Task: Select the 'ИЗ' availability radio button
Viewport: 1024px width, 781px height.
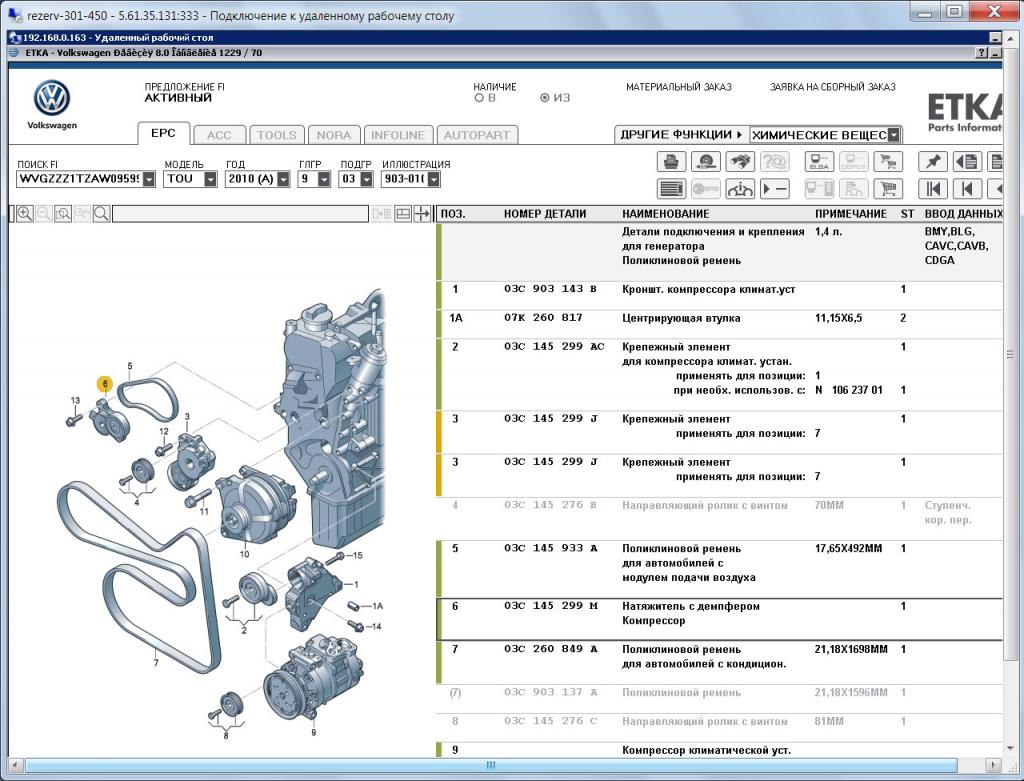Action: pos(545,98)
